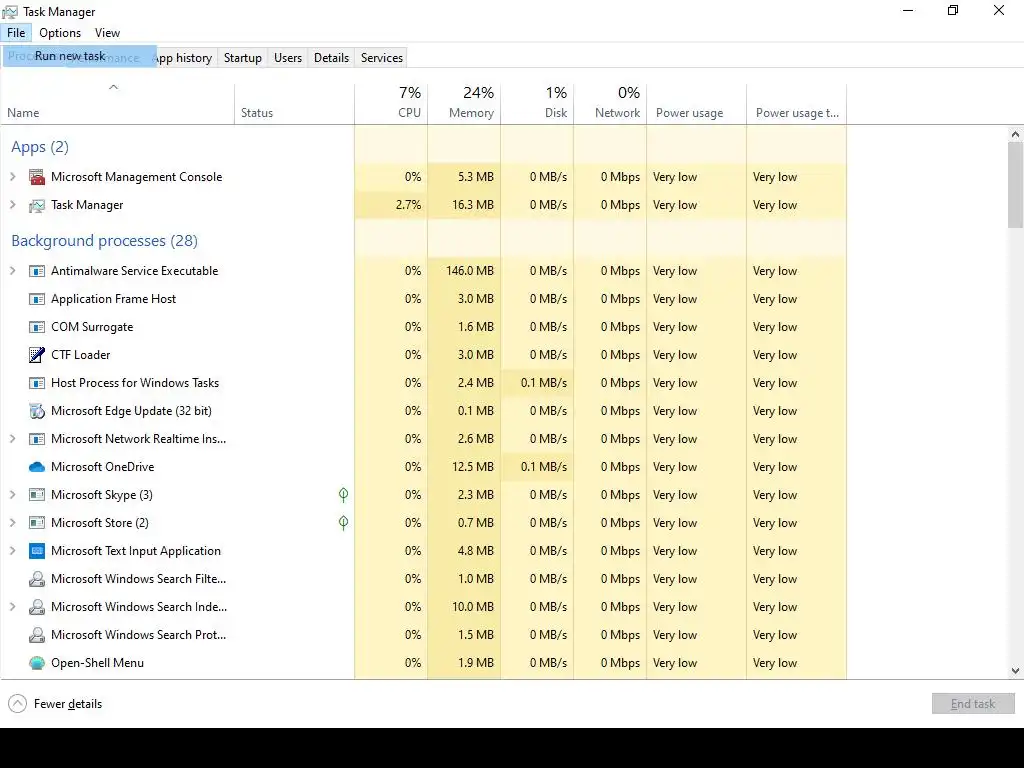The height and width of the screenshot is (768, 1024).
Task: Click the End task button
Action: coord(973,704)
